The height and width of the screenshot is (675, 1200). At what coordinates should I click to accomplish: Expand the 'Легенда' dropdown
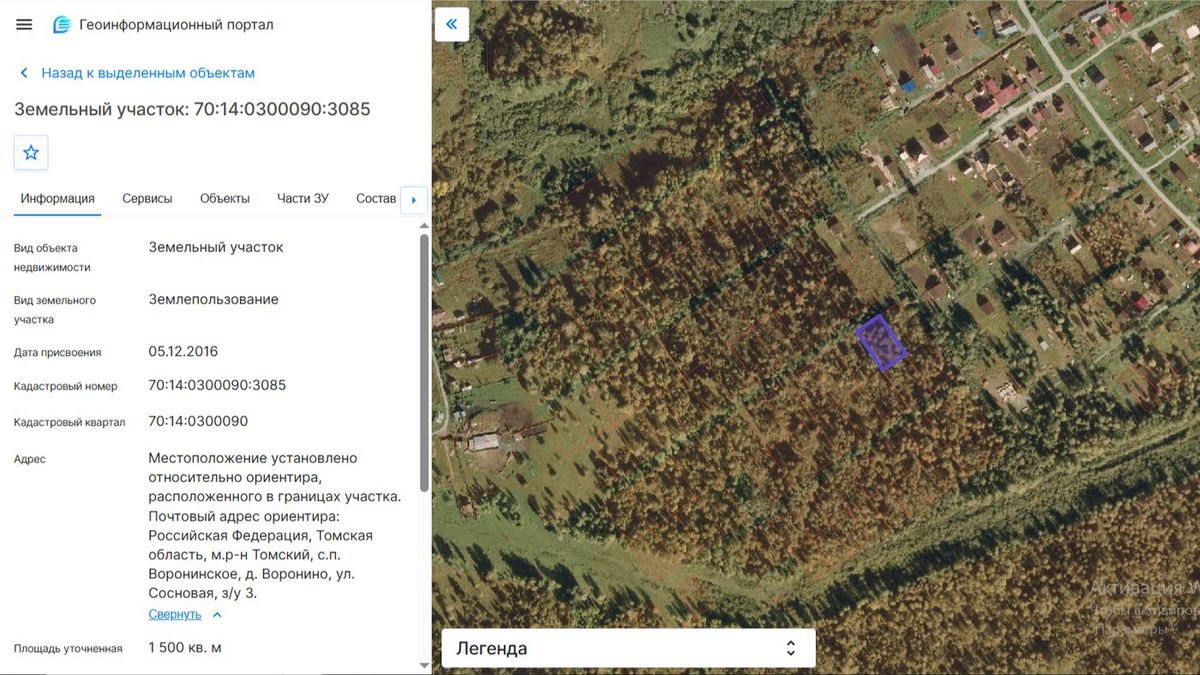(629, 648)
